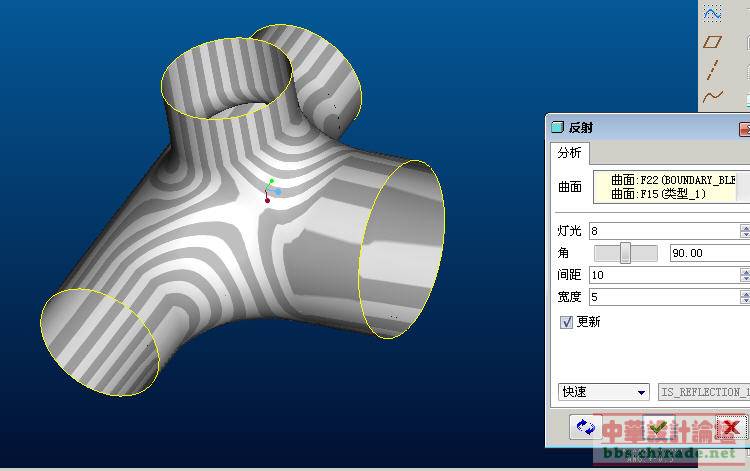Click the IS_REFLECTION analysis name field
Screen dimensions: 750x471
tap(703, 392)
